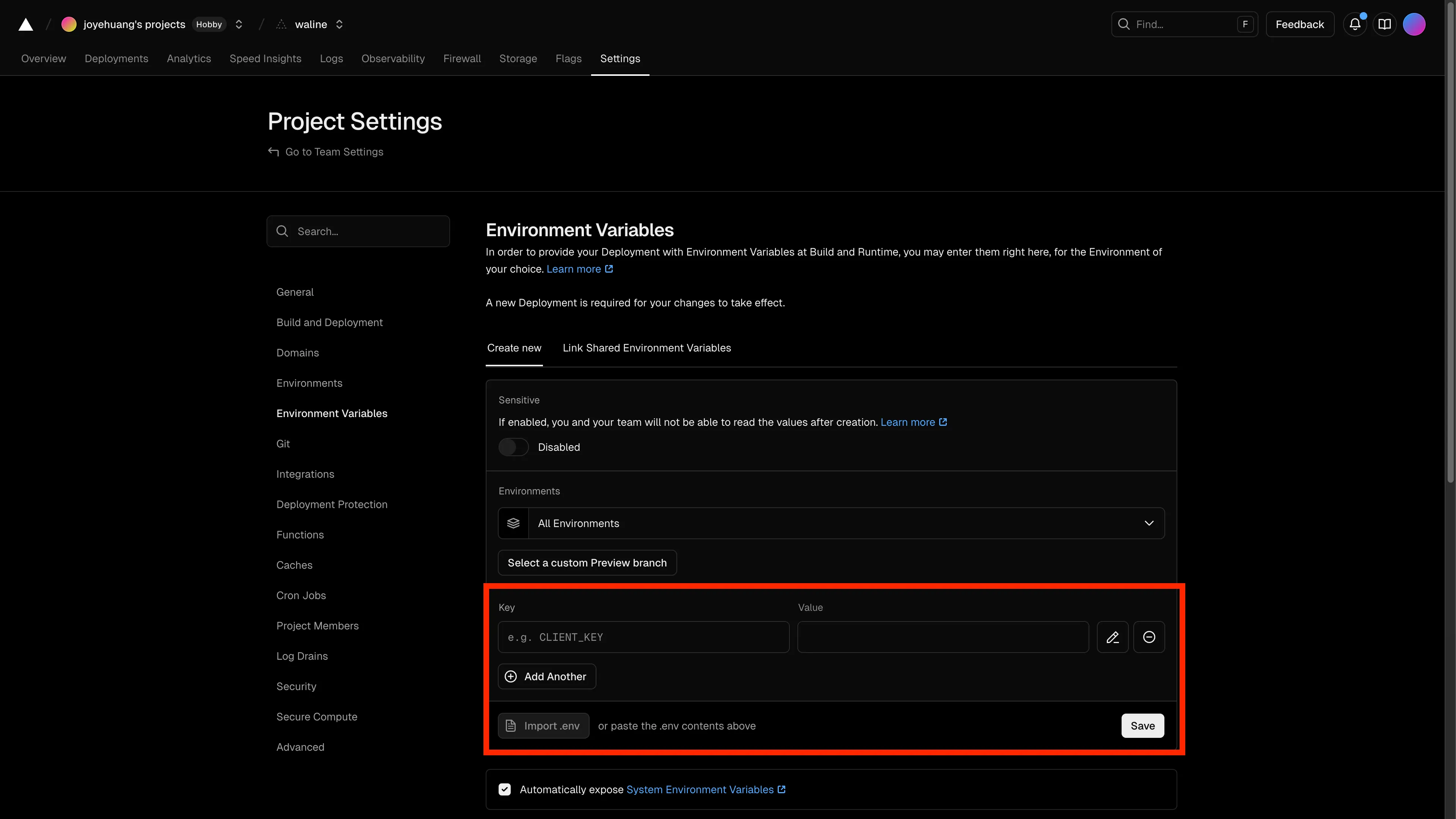Open System Environment Variables link
Viewport: 1456px width, 819px height.
[700, 789]
